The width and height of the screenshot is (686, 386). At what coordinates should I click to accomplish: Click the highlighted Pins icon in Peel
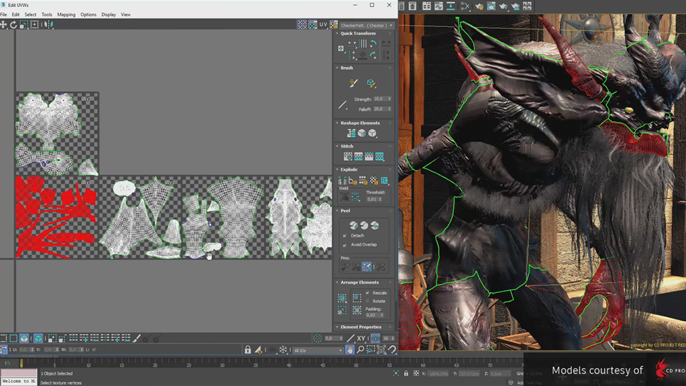pos(367,266)
